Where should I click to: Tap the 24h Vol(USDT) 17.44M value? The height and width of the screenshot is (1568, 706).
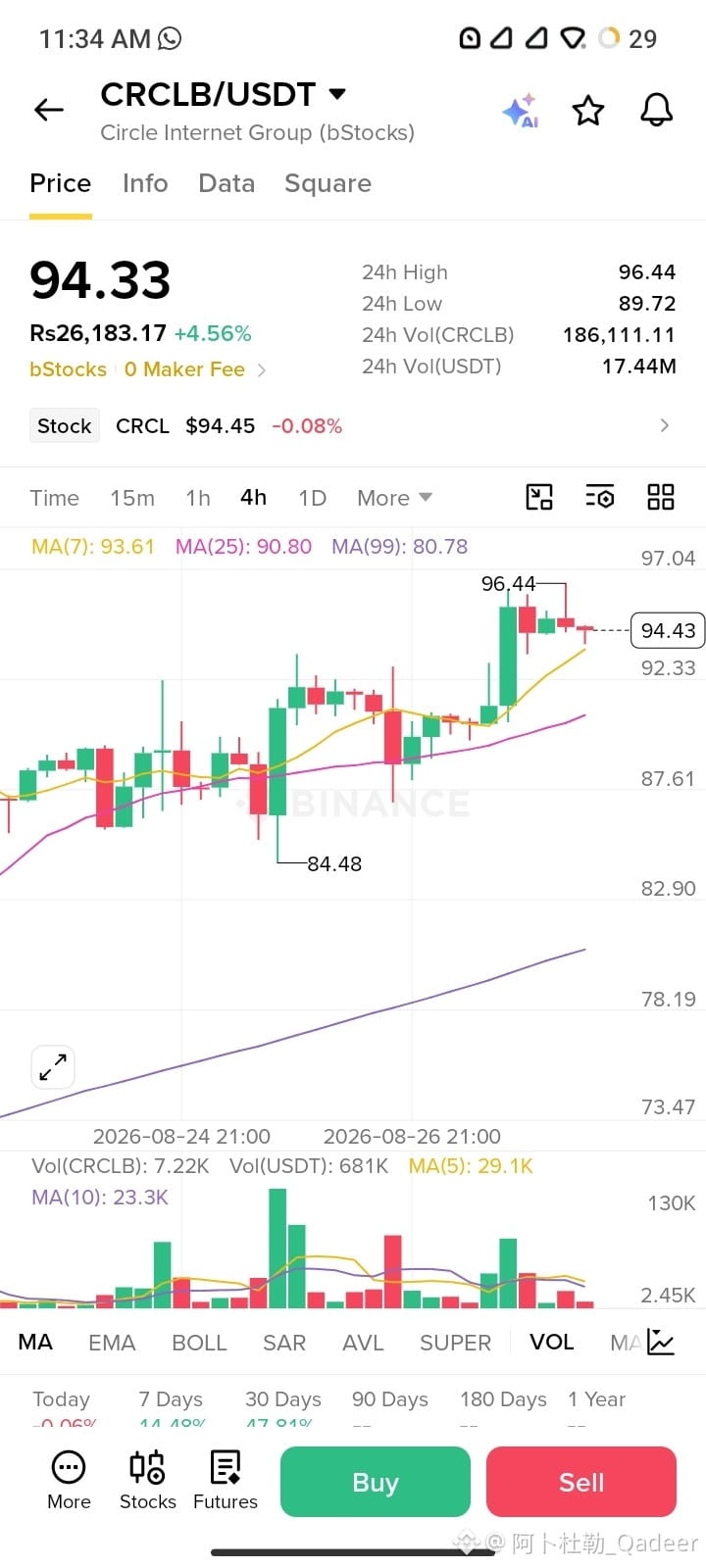[639, 366]
